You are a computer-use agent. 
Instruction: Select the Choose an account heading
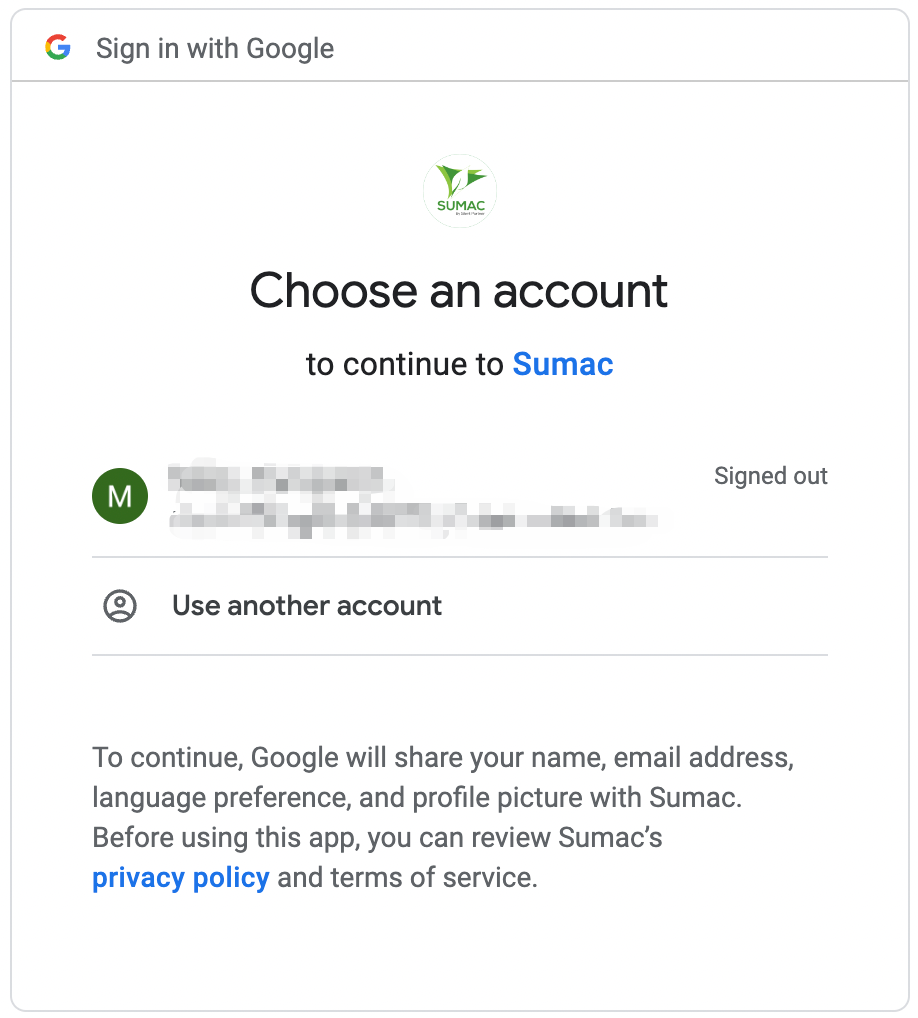(459, 291)
